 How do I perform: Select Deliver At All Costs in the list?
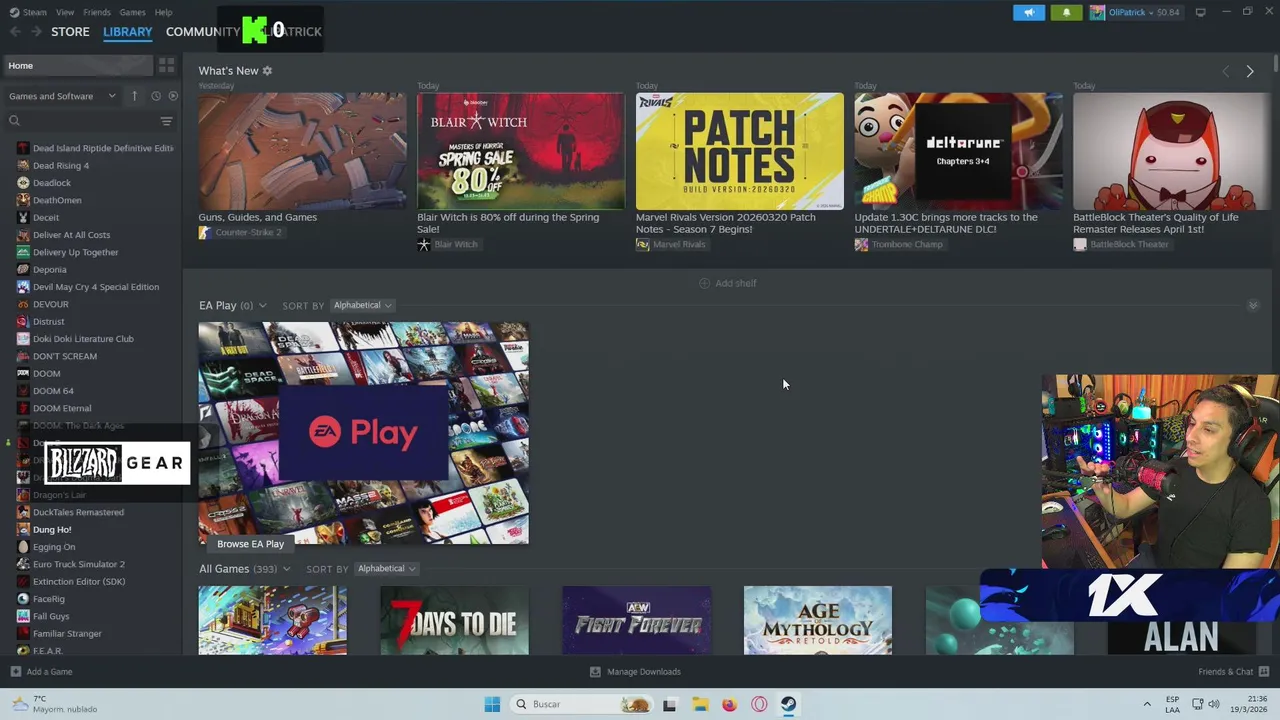(72, 235)
